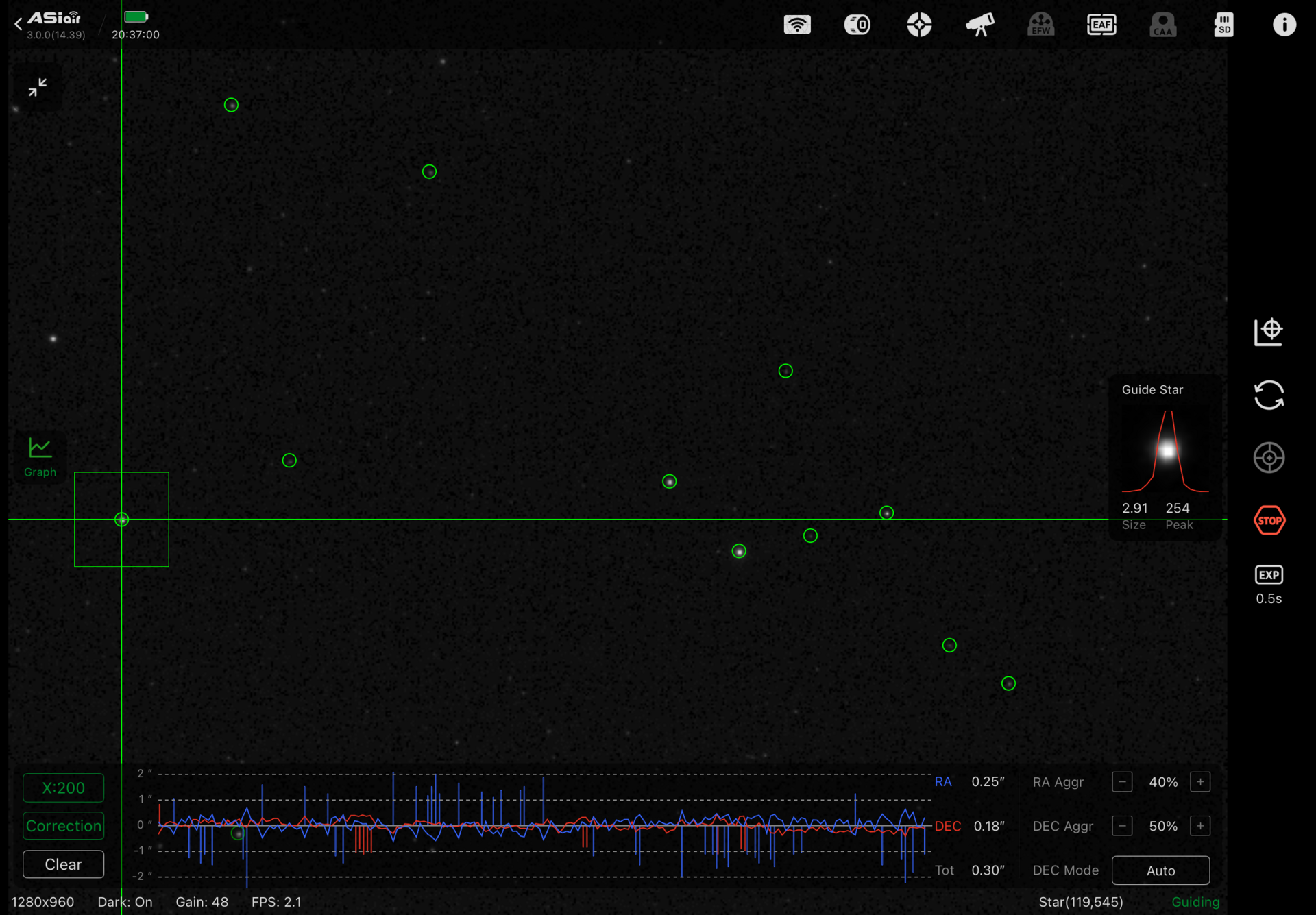Click the DEC 0.18" error value
The width and height of the screenshot is (1316, 915).
pyautogui.click(x=989, y=826)
